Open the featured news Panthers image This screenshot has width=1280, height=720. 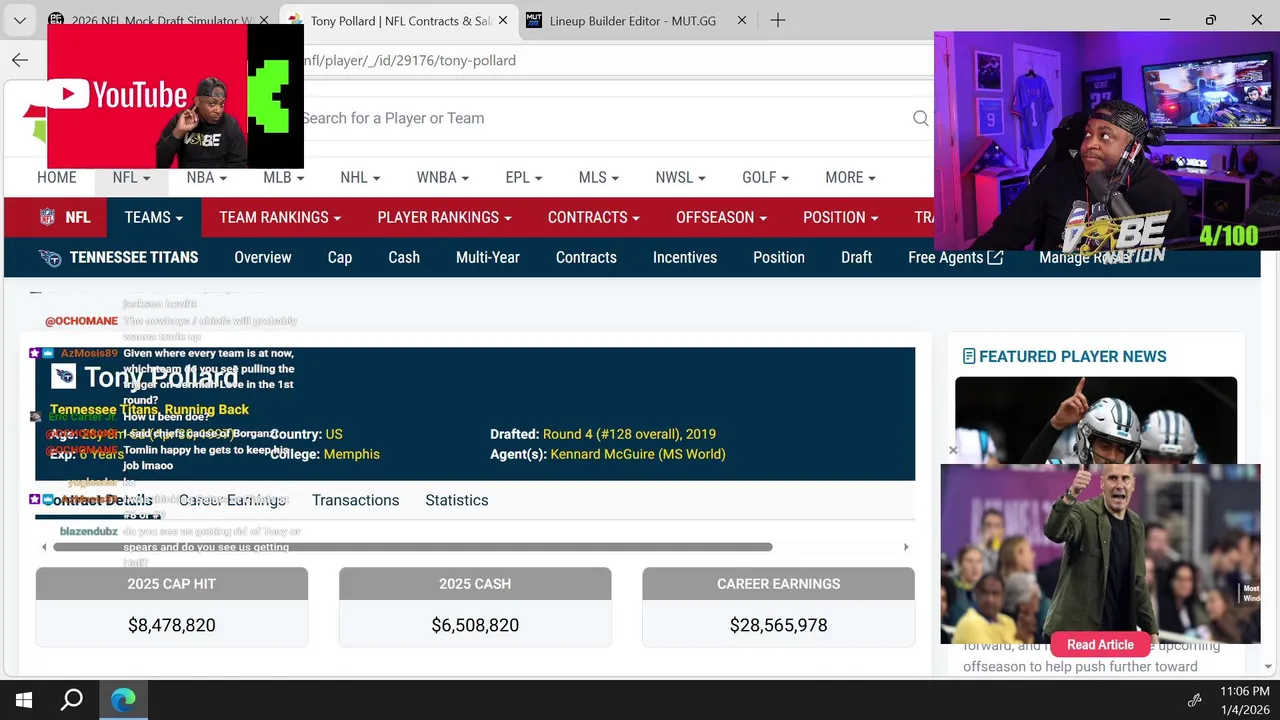click(1096, 420)
